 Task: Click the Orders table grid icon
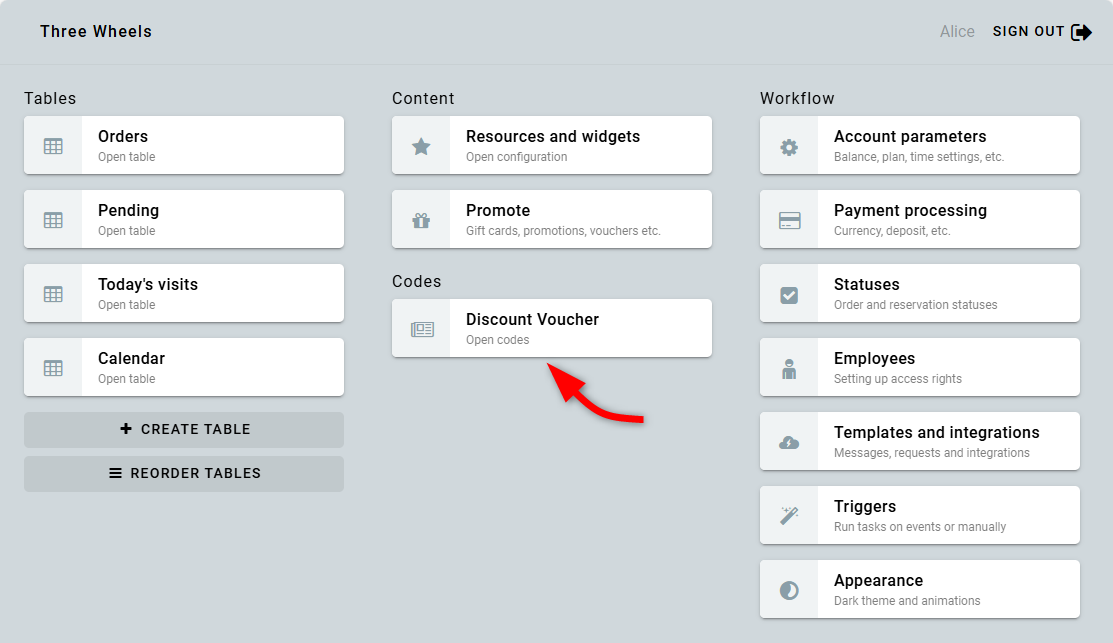coord(53,146)
